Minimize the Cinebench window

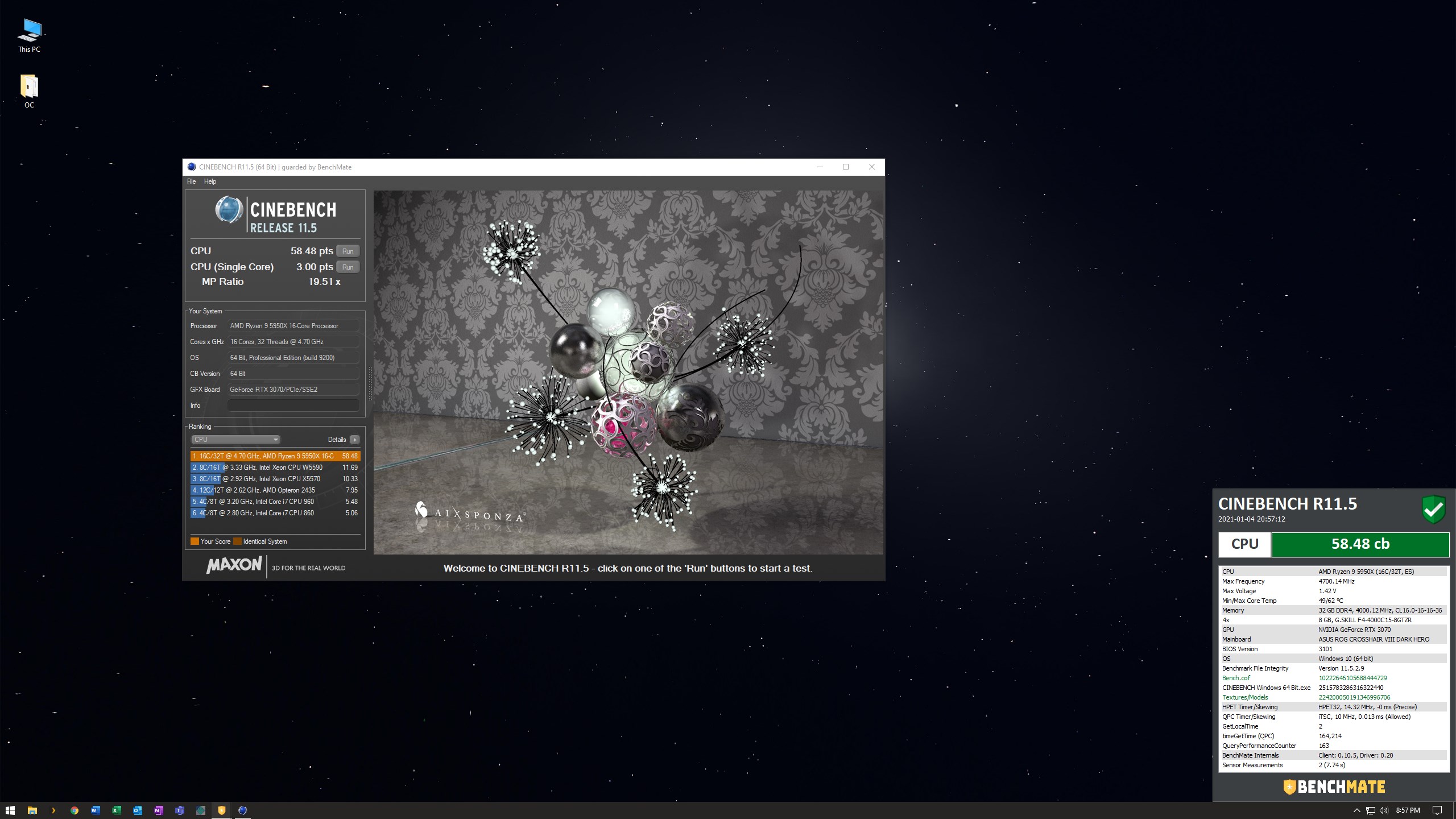click(820, 167)
